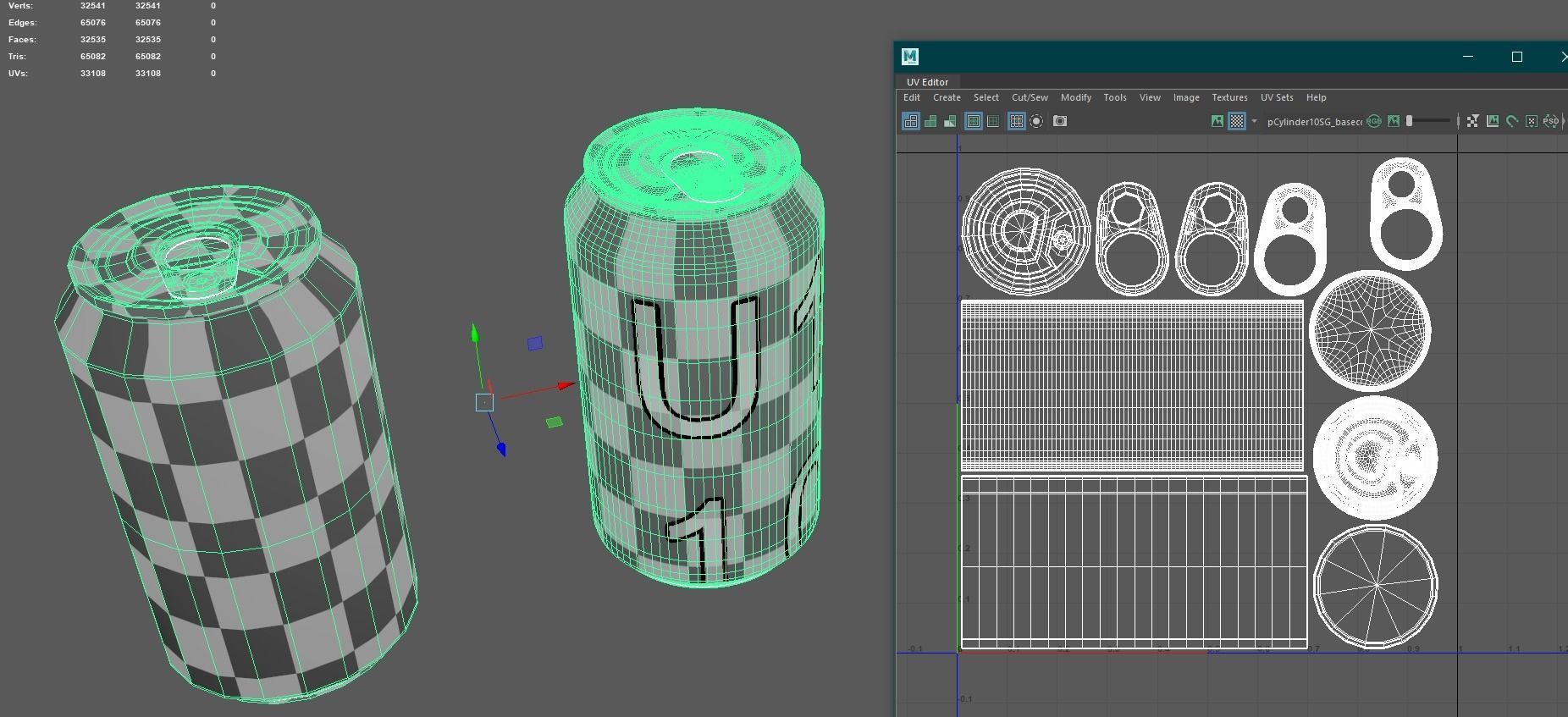The height and width of the screenshot is (717, 1568).
Task: Open the Tools menu in UV Editor
Action: click(x=1115, y=97)
